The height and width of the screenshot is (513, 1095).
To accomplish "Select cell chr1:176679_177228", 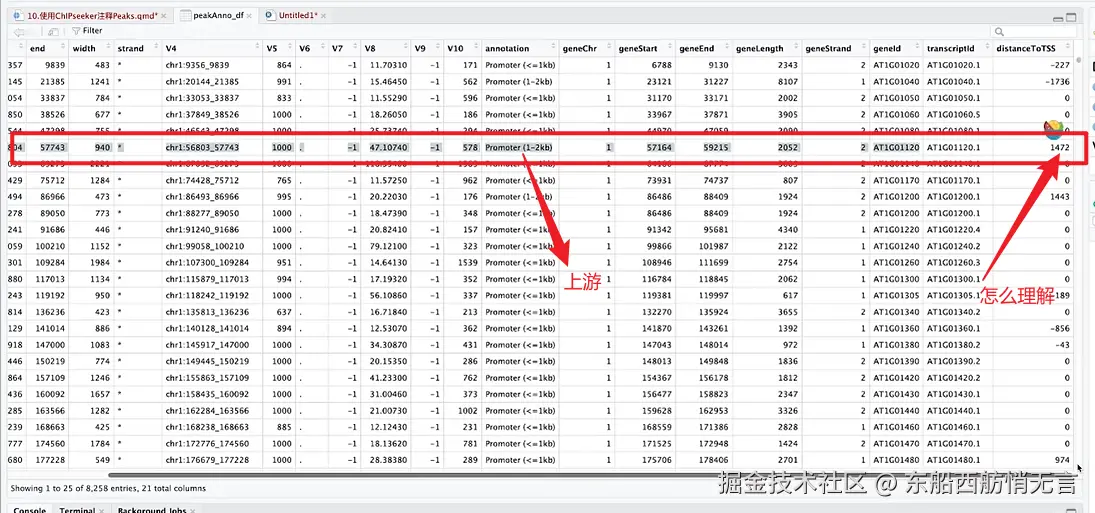I will tap(205, 460).
